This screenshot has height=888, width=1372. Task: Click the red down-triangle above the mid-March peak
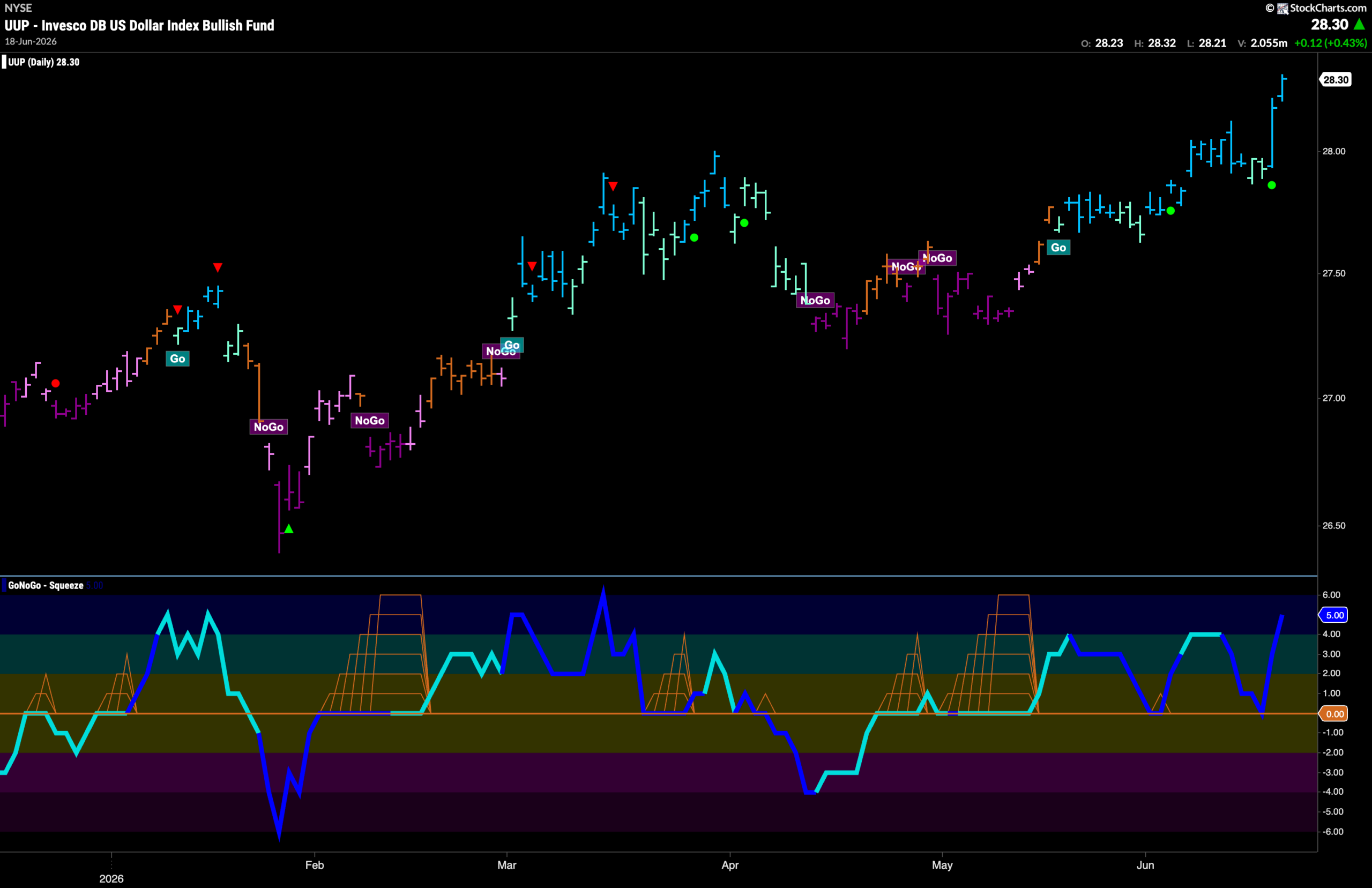[x=613, y=186]
